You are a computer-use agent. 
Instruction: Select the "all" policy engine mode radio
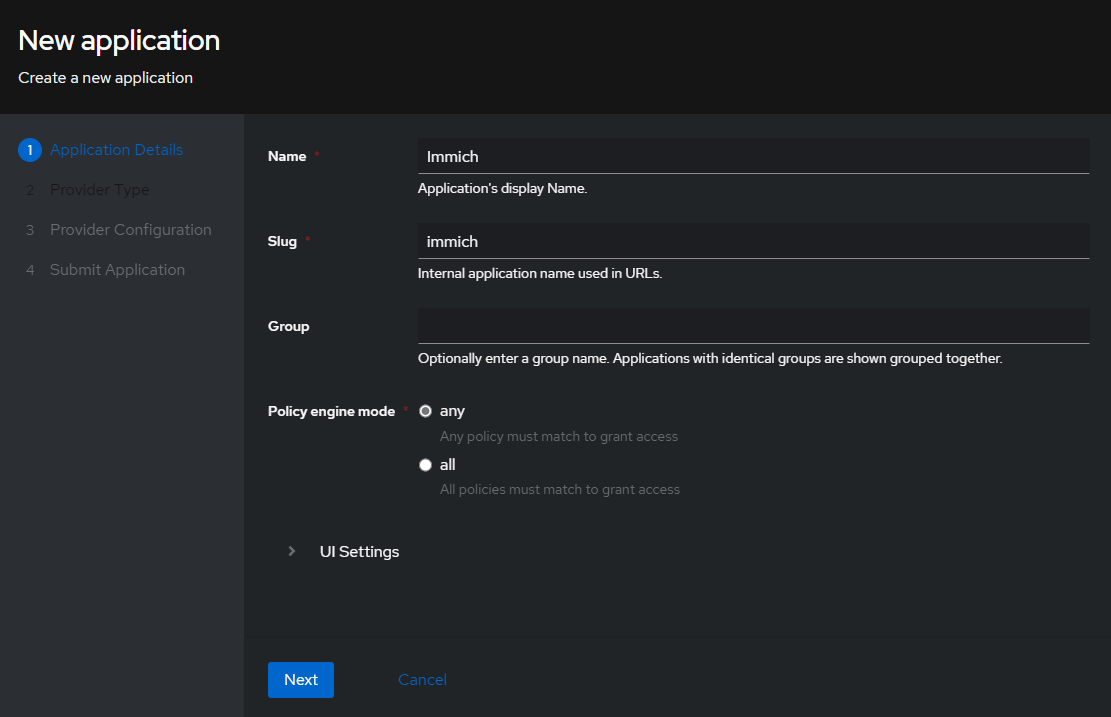[x=425, y=464]
